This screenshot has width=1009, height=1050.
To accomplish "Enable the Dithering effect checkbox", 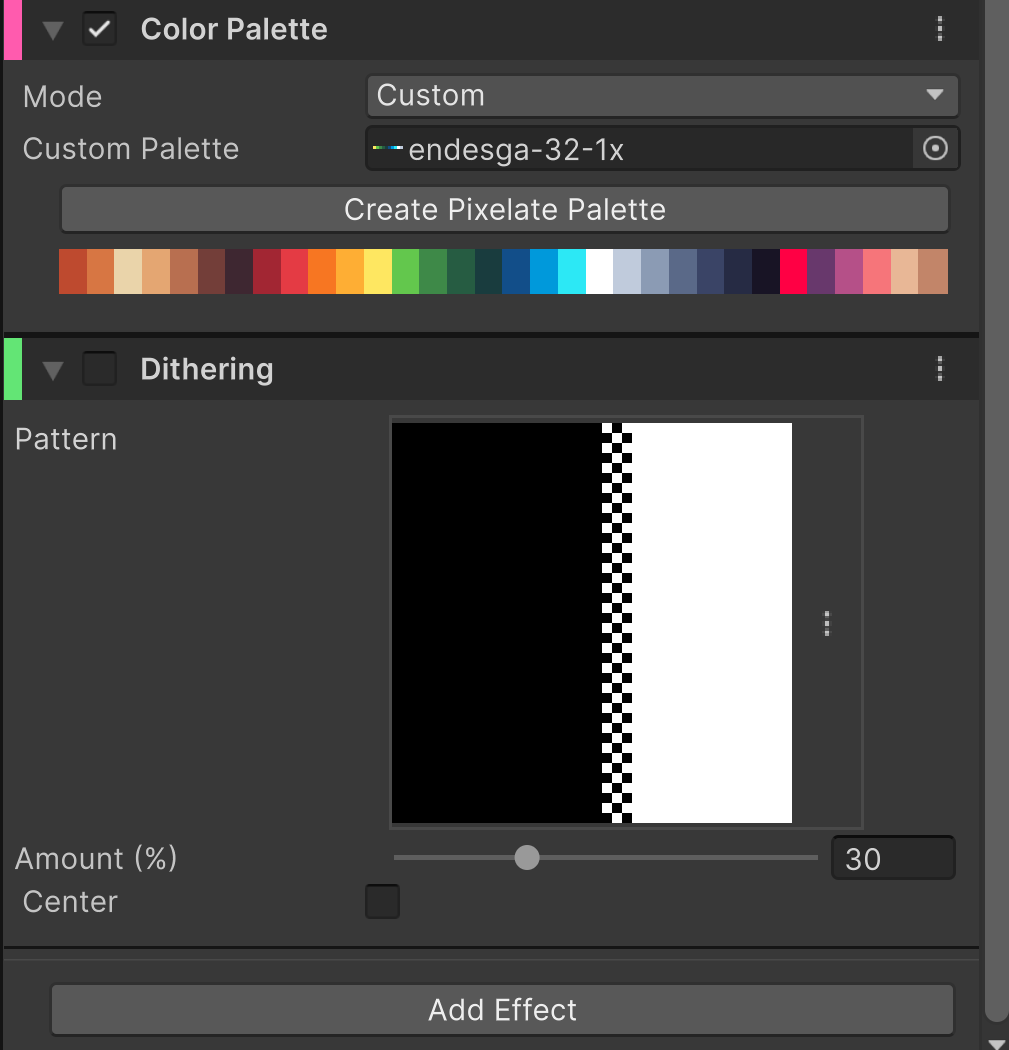I will point(99,369).
